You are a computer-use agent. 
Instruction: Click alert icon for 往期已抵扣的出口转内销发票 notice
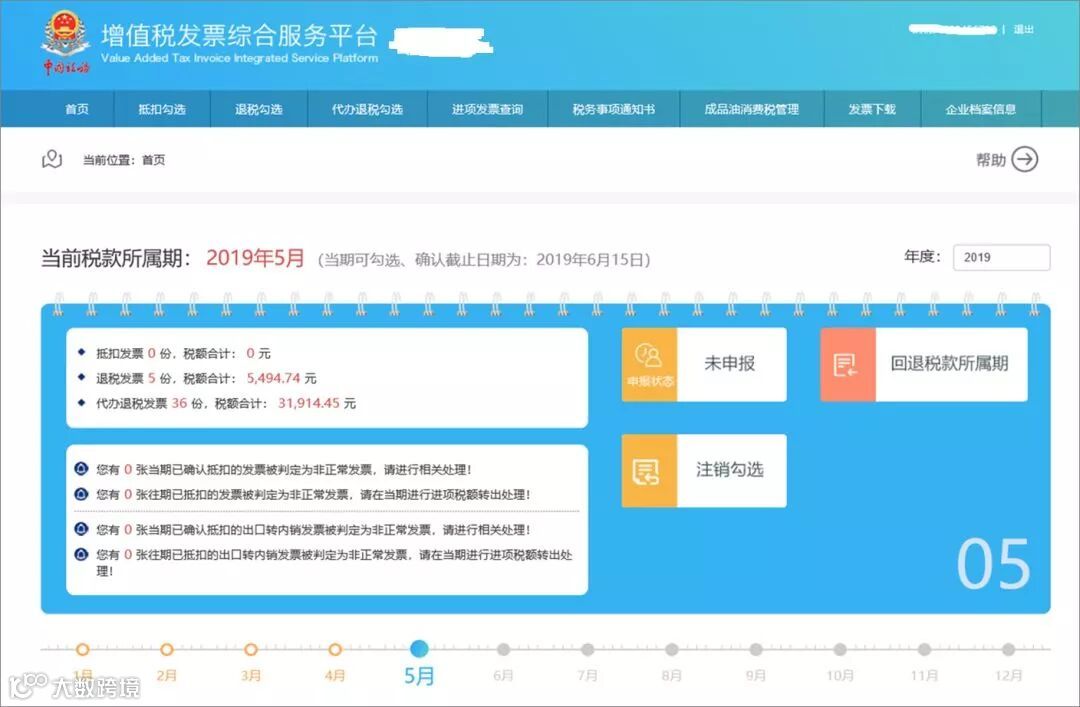click(x=81, y=554)
